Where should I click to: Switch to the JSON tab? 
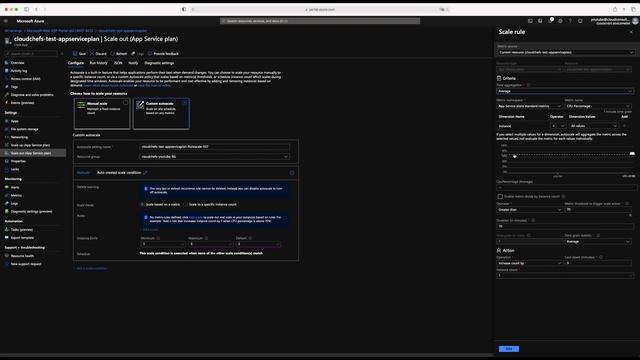click(118, 63)
